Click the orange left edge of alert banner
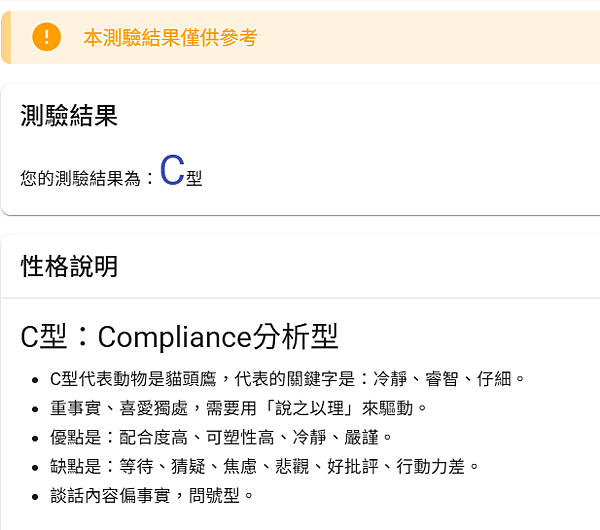The width and height of the screenshot is (600, 530). point(6,37)
